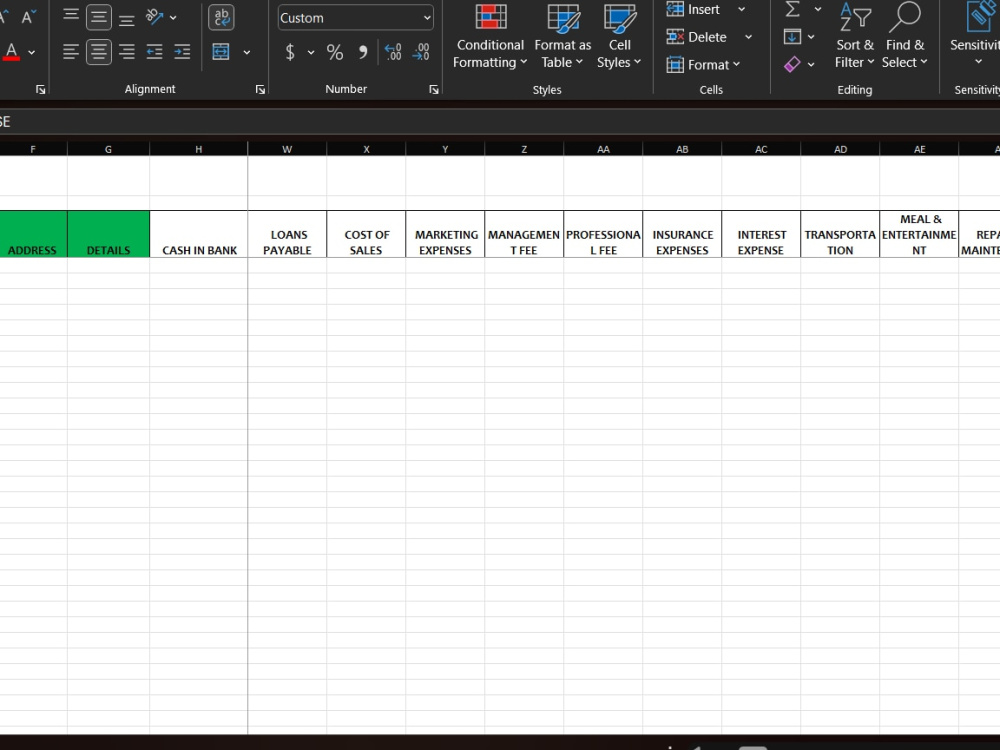The width and height of the screenshot is (1000, 750).
Task: Select the PROFESSIONAL FEE cell
Action: point(603,234)
